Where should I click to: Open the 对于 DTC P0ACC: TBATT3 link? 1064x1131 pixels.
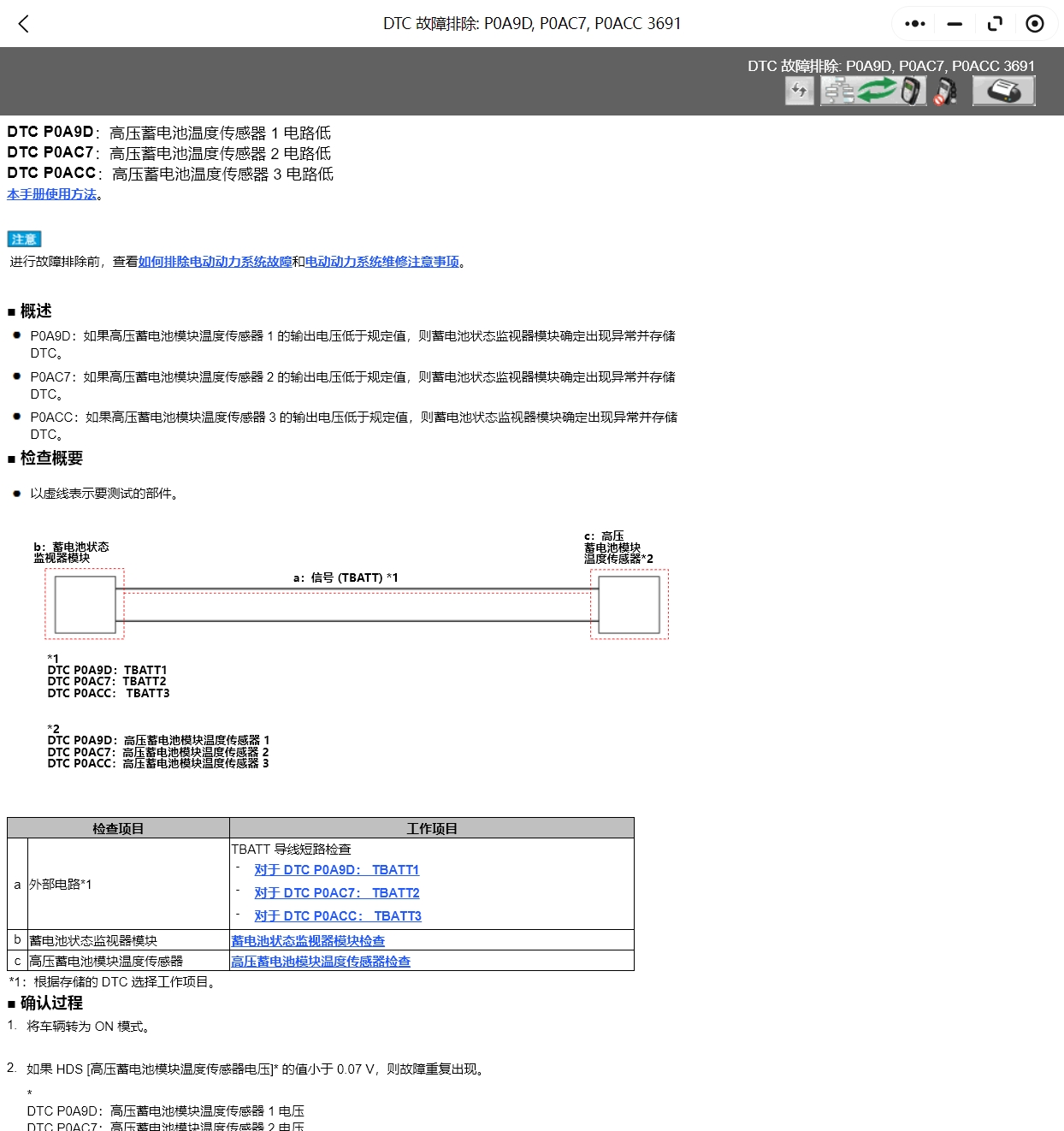(337, 915)
